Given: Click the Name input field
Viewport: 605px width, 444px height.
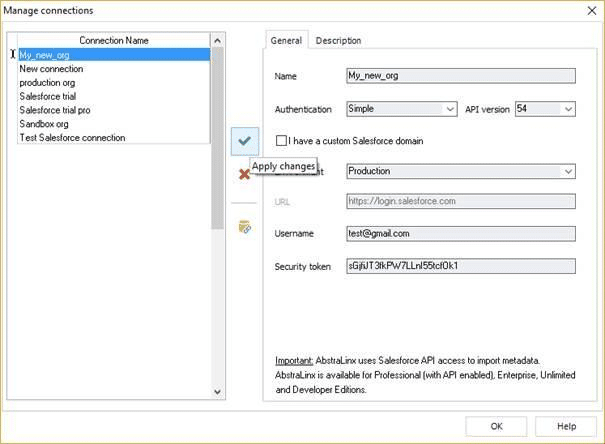Looking at the screenshot, I should click(460, 75).
